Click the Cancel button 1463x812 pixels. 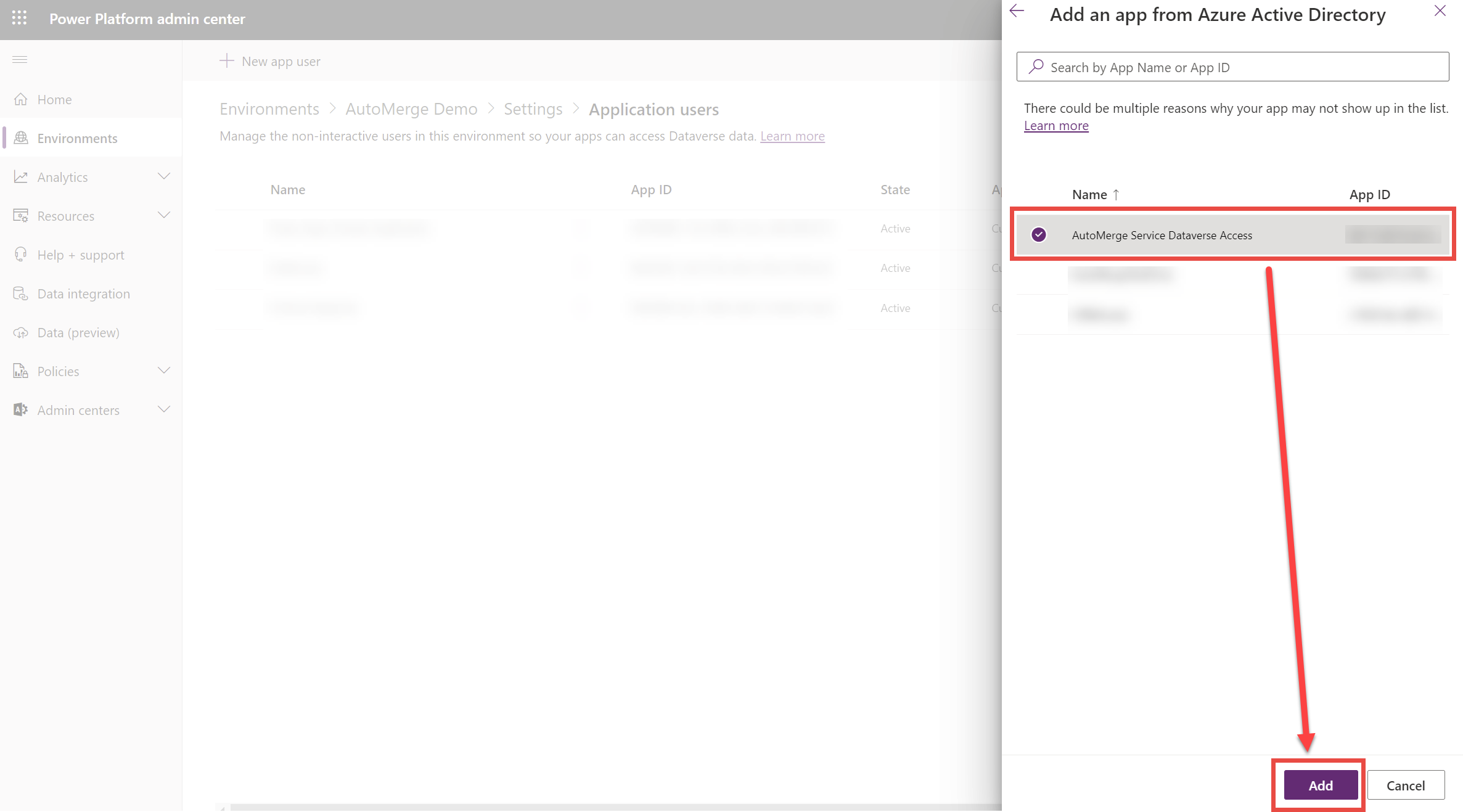(x=1406, y=785)
